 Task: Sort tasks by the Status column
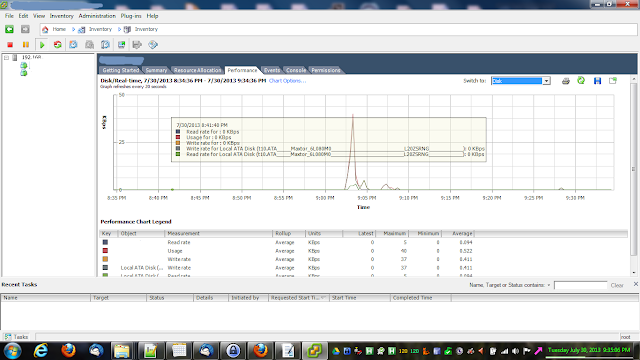(170, 298)
